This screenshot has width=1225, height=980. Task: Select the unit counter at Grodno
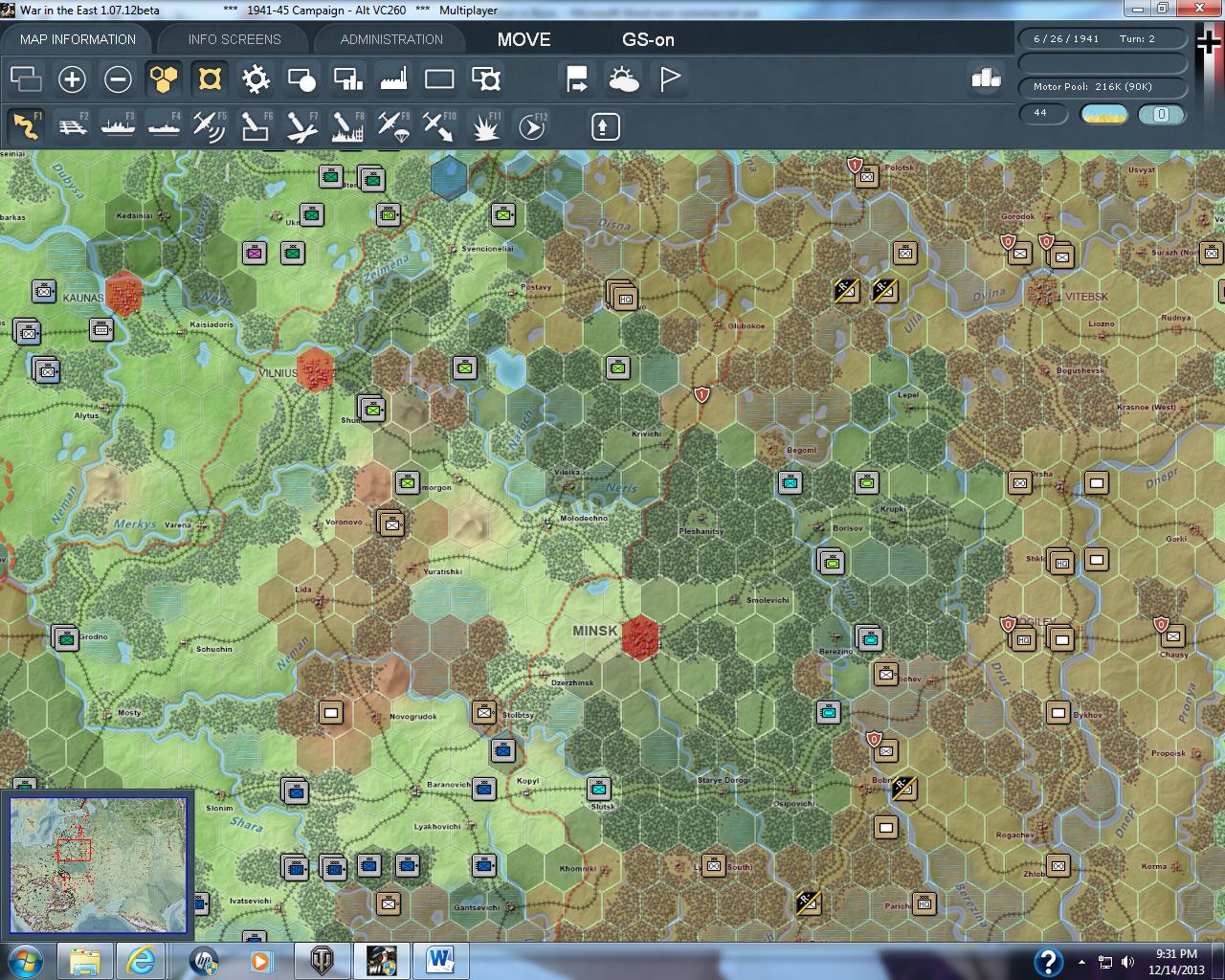(x=65, y=637)
